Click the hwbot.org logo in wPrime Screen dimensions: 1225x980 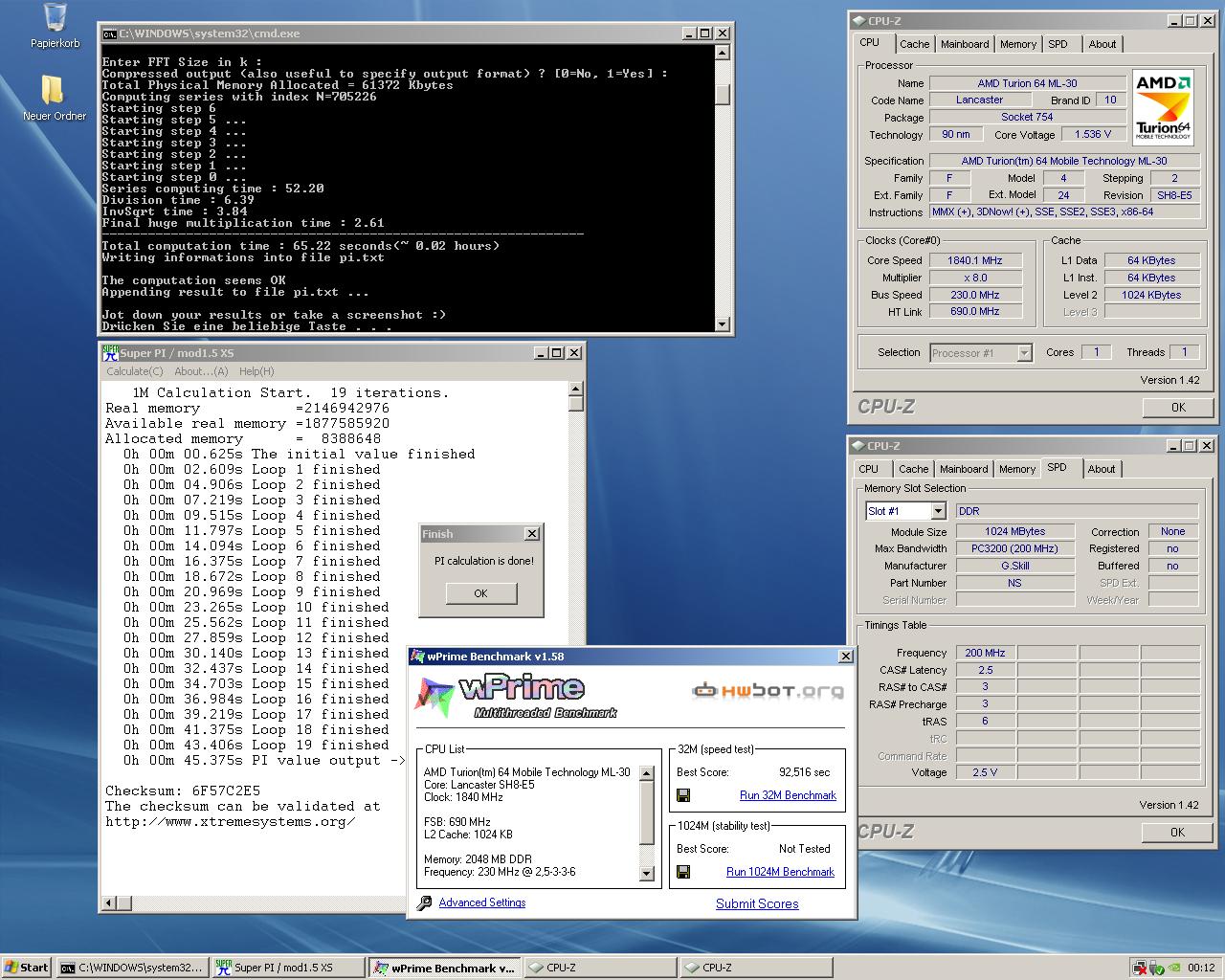pyautogui.click(x=768, y=690)
